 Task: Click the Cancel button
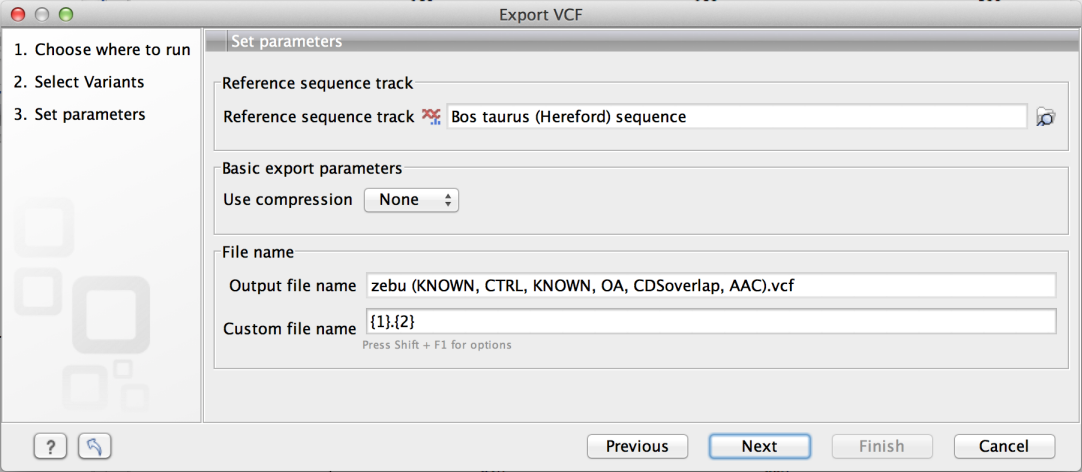click(x=1004, y=446)
